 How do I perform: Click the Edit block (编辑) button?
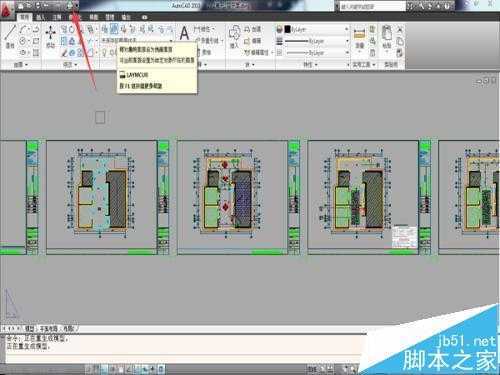tap(253, 41)
